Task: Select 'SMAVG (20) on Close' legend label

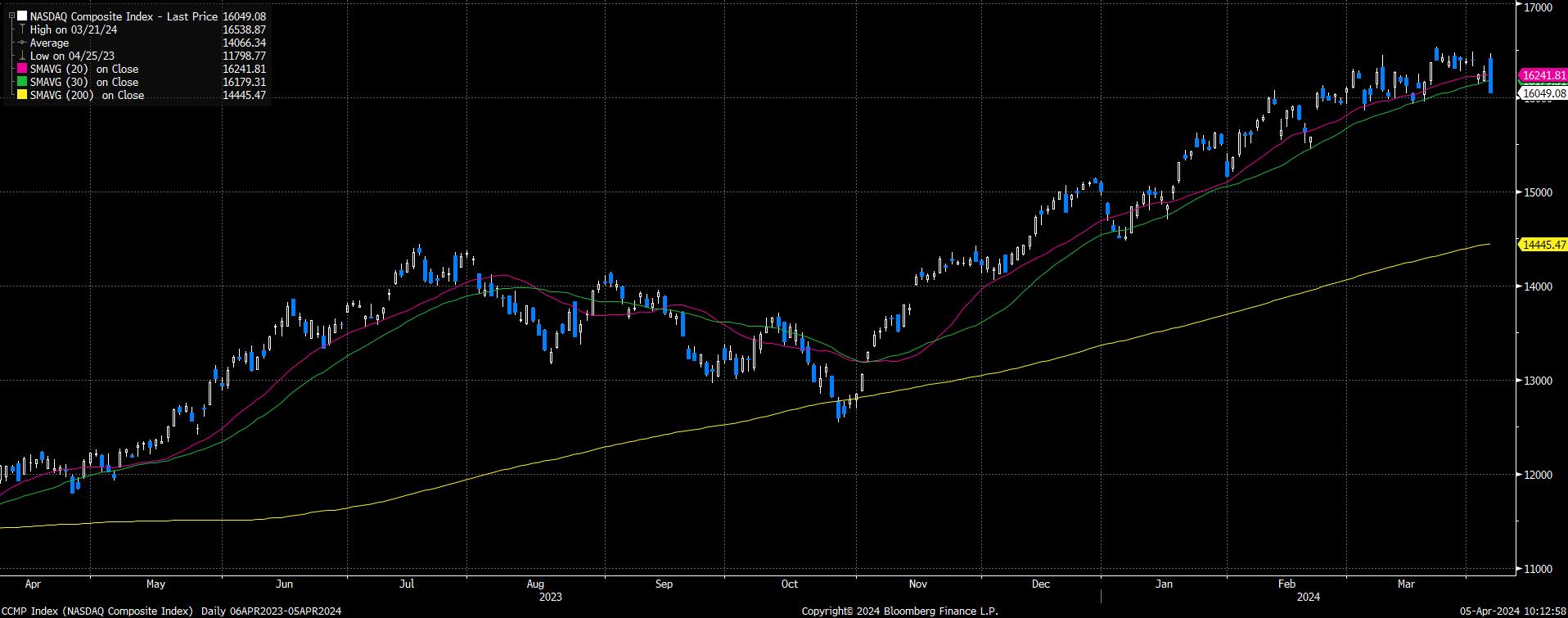Action: (84, 69)
